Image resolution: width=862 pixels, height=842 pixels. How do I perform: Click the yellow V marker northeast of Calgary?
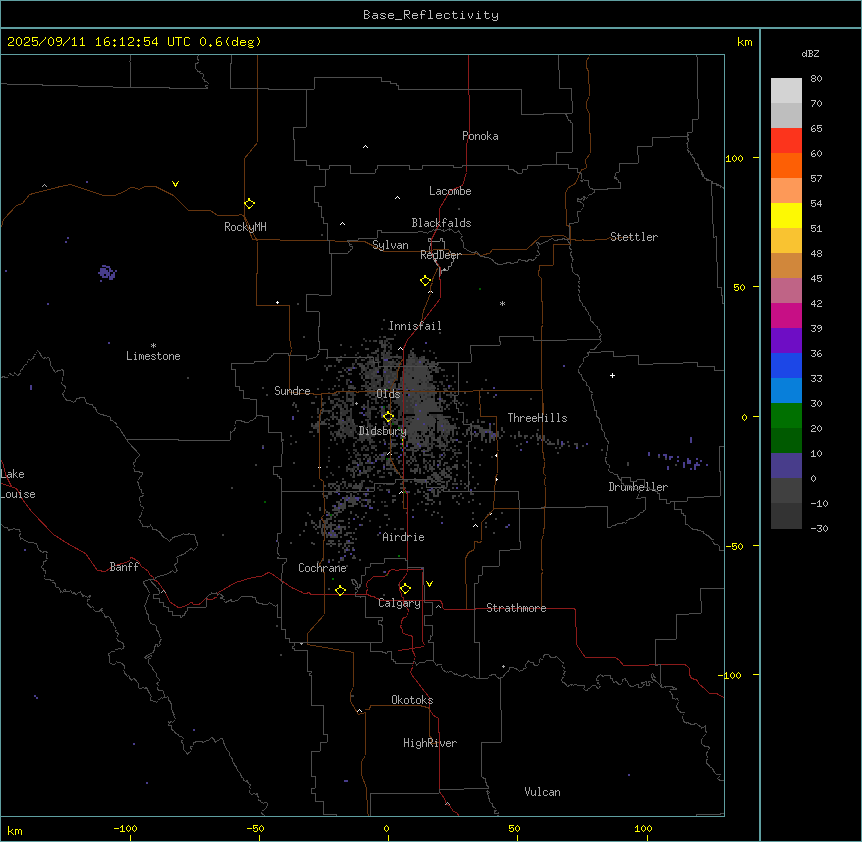429,584
